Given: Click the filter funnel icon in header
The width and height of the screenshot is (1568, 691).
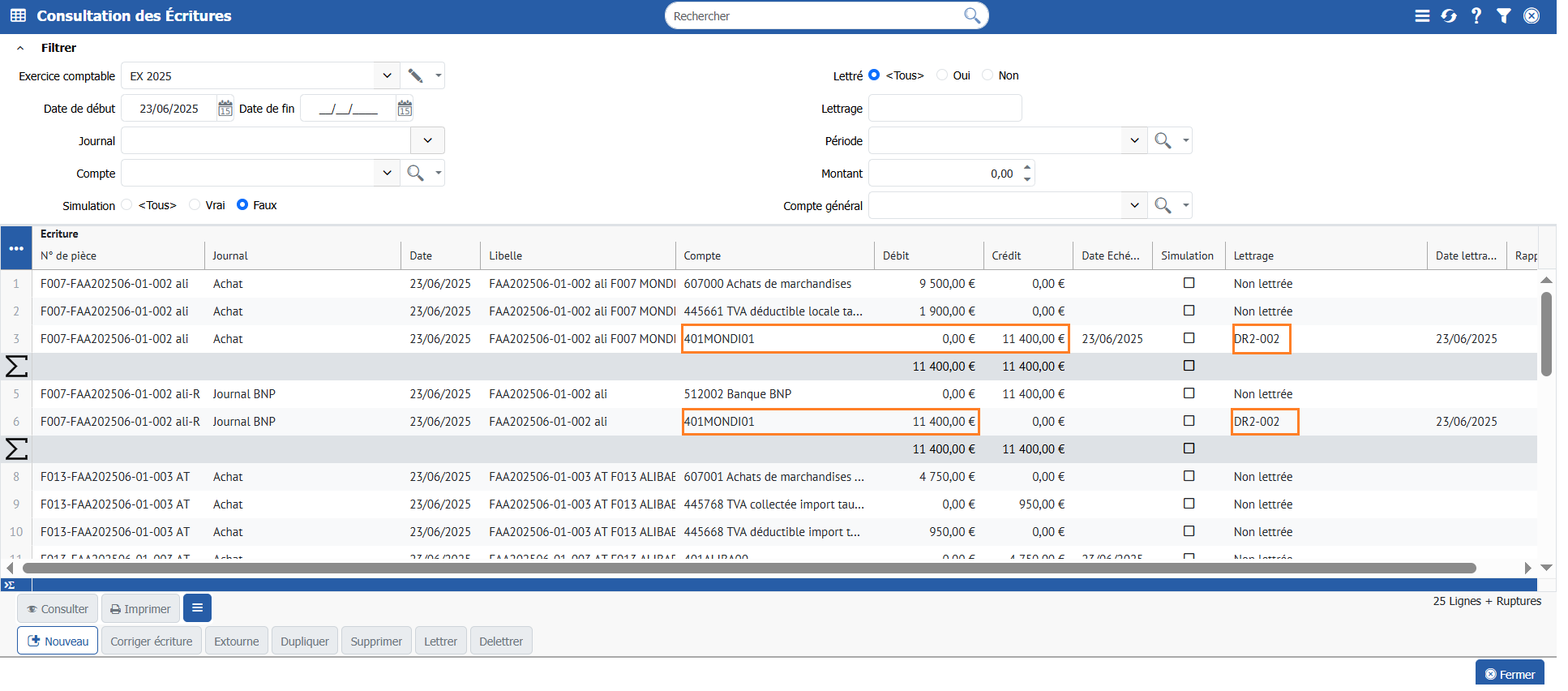Looking at the screenshot, I should (x=1504, y=16).
